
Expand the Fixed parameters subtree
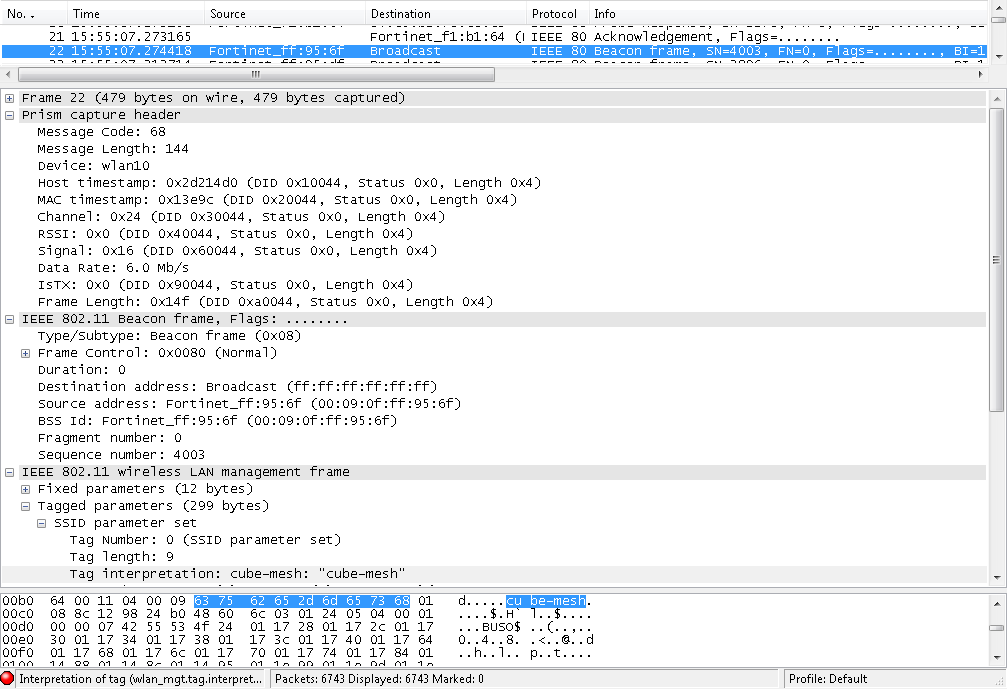coord(24,488)
